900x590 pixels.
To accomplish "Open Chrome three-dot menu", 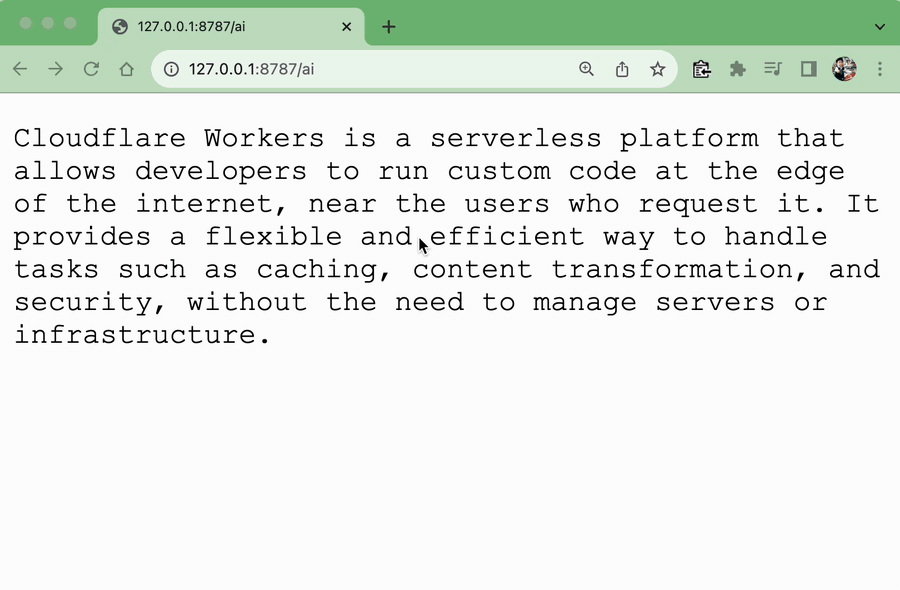I will pyautogui.click(x=880, y=69).
